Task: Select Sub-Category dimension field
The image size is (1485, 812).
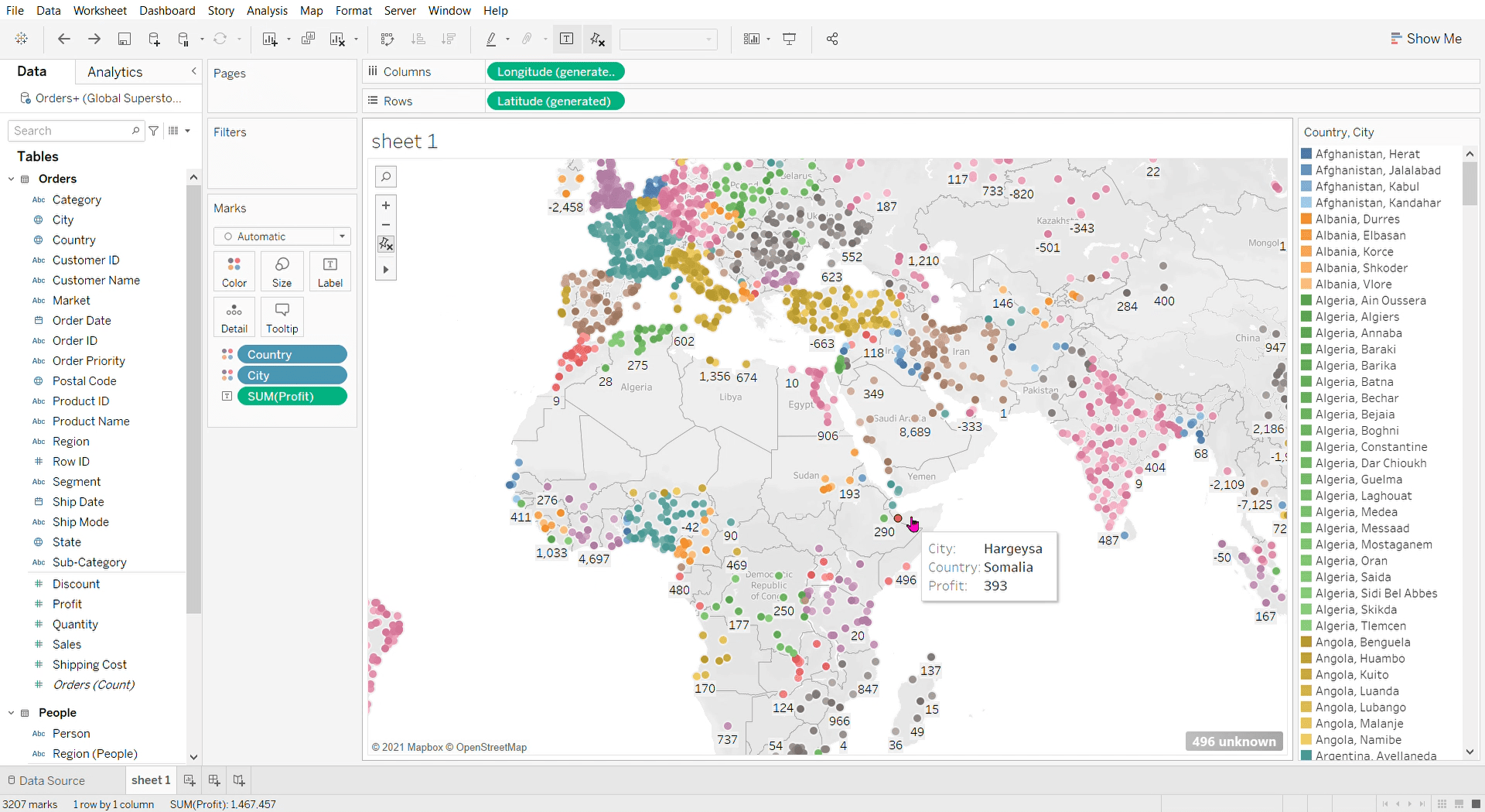Action: coord(90,562)
